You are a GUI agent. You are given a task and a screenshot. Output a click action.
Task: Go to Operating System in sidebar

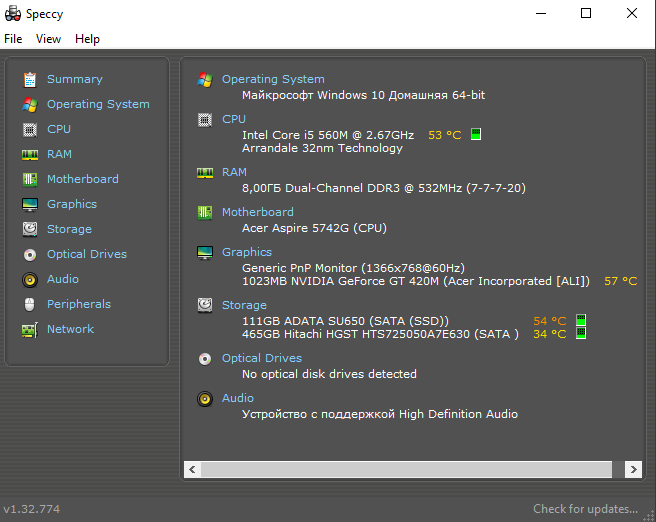click(x=98, y=104)
